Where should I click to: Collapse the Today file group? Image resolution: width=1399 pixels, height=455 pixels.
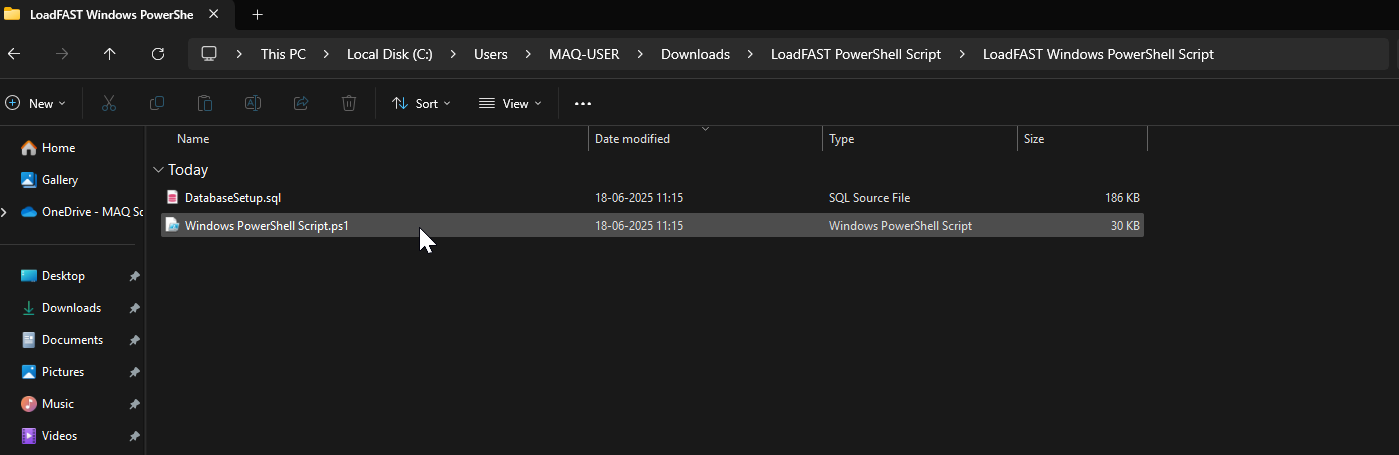tap(158, 170)
